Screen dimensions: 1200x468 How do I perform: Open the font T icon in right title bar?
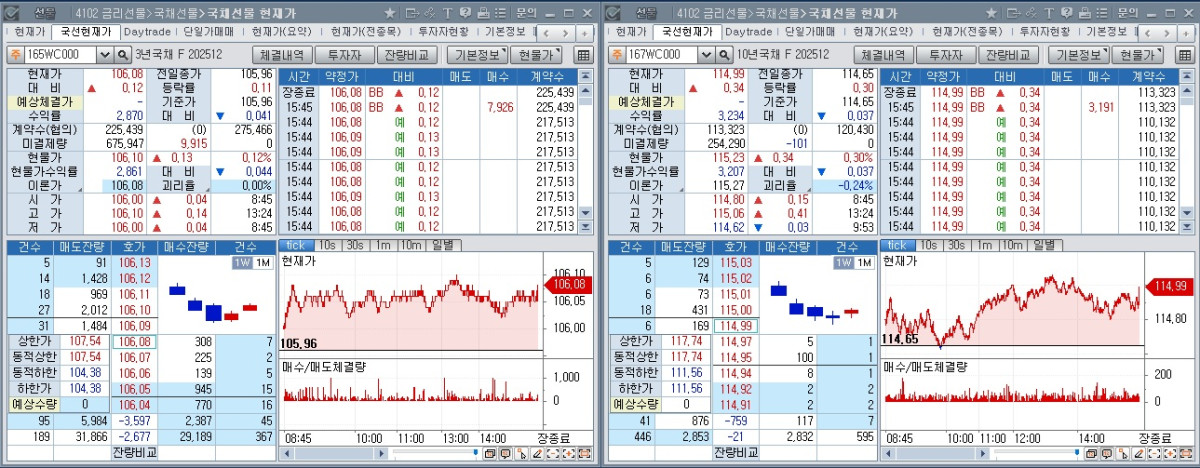coord(1049,13)
